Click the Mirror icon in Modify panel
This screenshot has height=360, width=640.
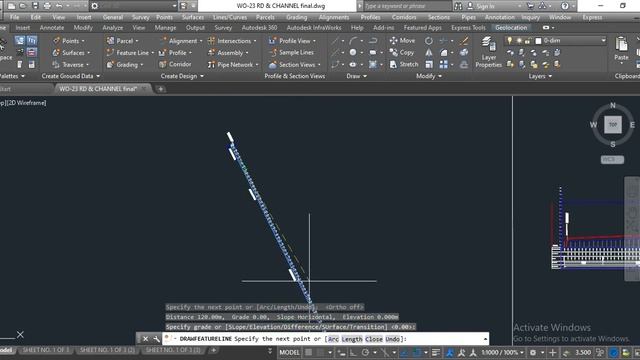429,52
